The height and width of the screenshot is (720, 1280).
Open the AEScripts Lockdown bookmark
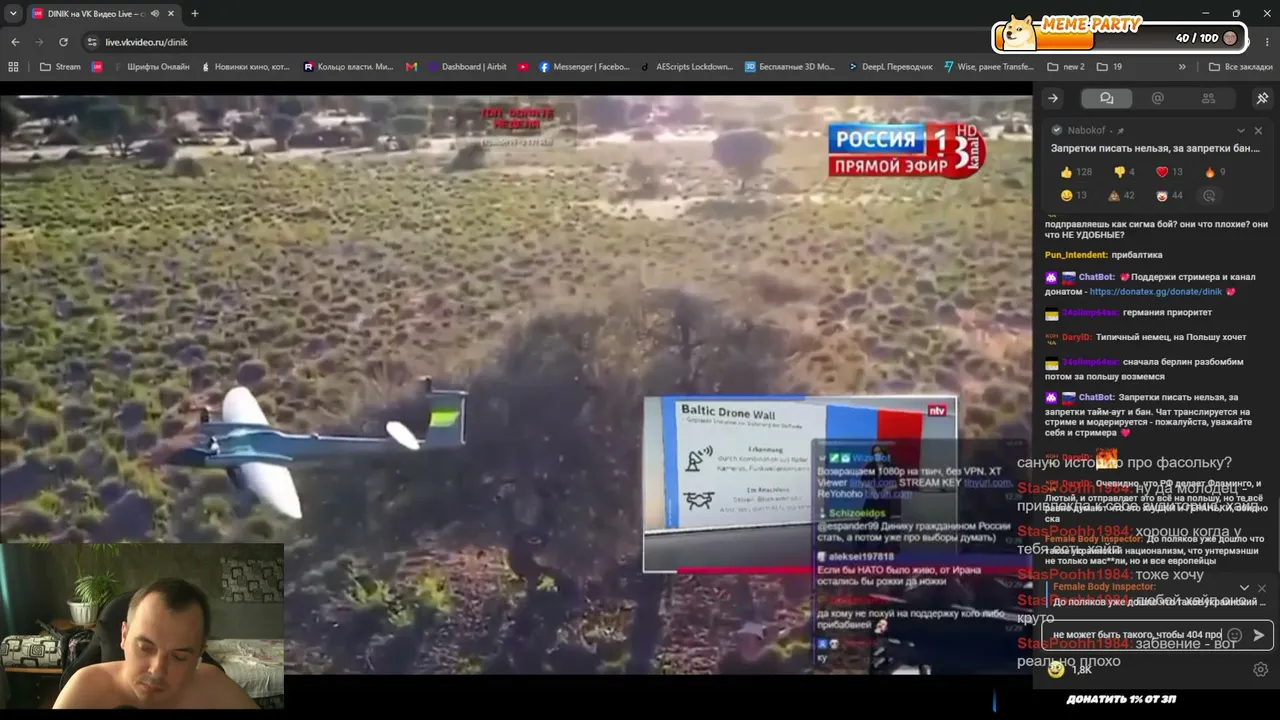688,67
